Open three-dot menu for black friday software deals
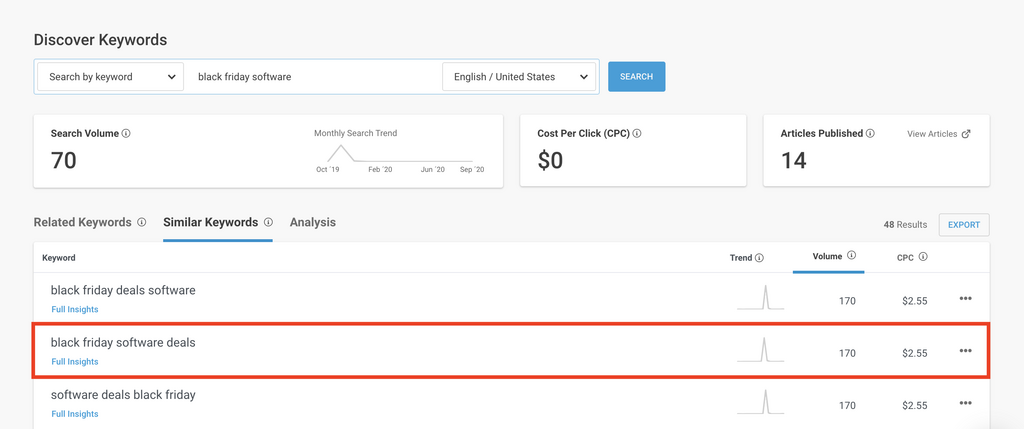 point(965,351)
